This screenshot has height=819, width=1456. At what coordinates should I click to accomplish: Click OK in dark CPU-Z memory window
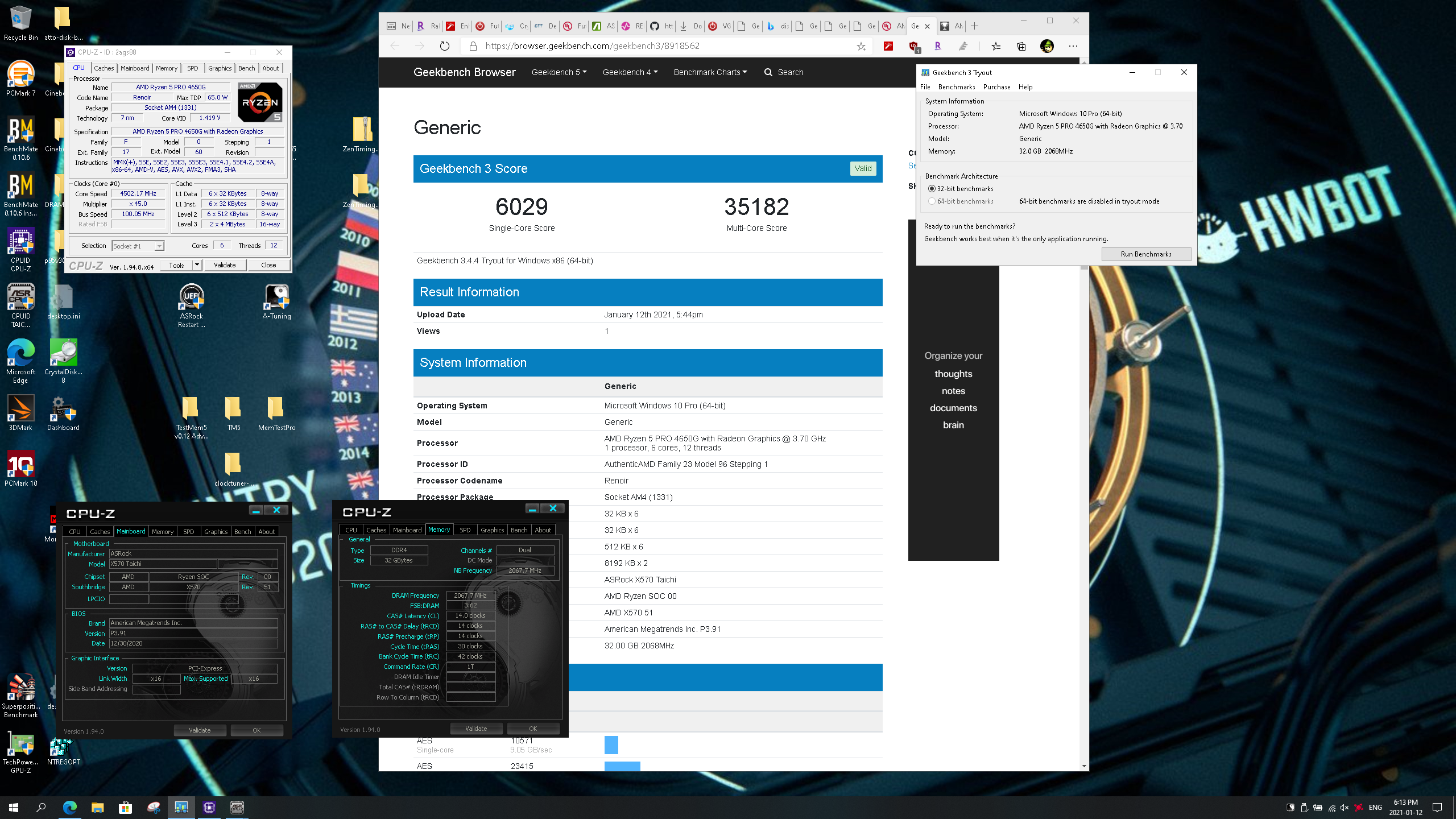tap(533, 729)
